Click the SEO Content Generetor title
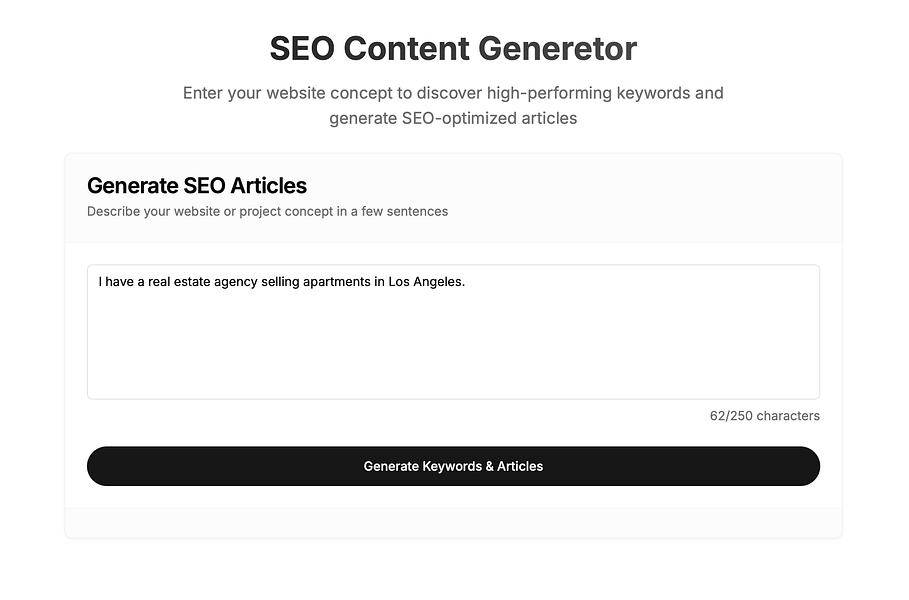The height and width of the screenshot is (600, 909). (453, 48)
